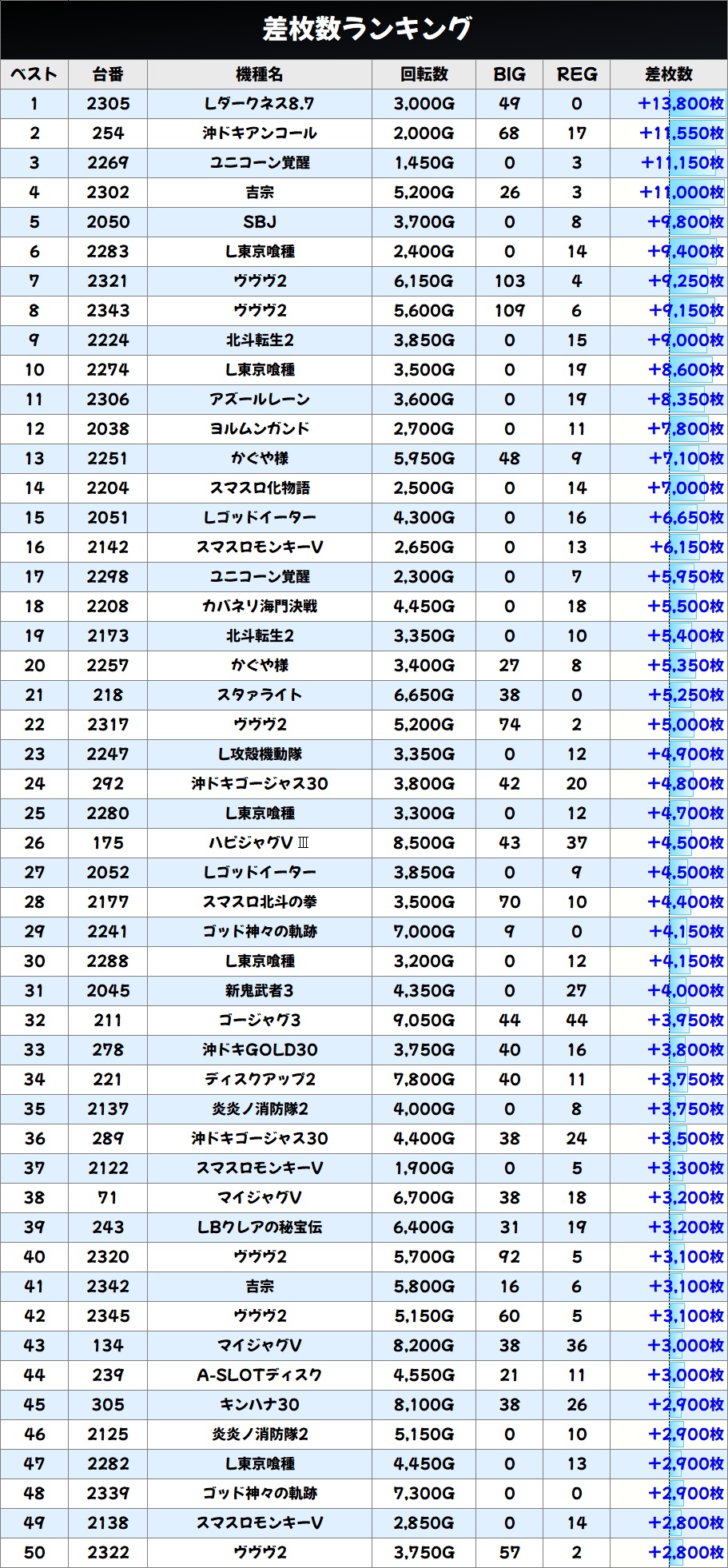
Task: Click the 台番 column header
Action: point(108,74)
